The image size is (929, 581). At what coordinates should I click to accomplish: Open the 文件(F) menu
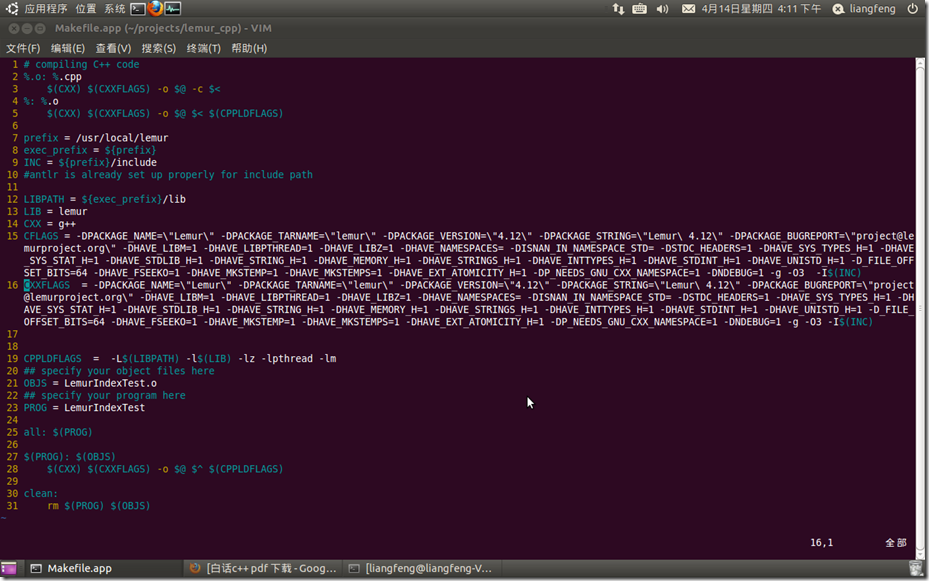point(23,48)
